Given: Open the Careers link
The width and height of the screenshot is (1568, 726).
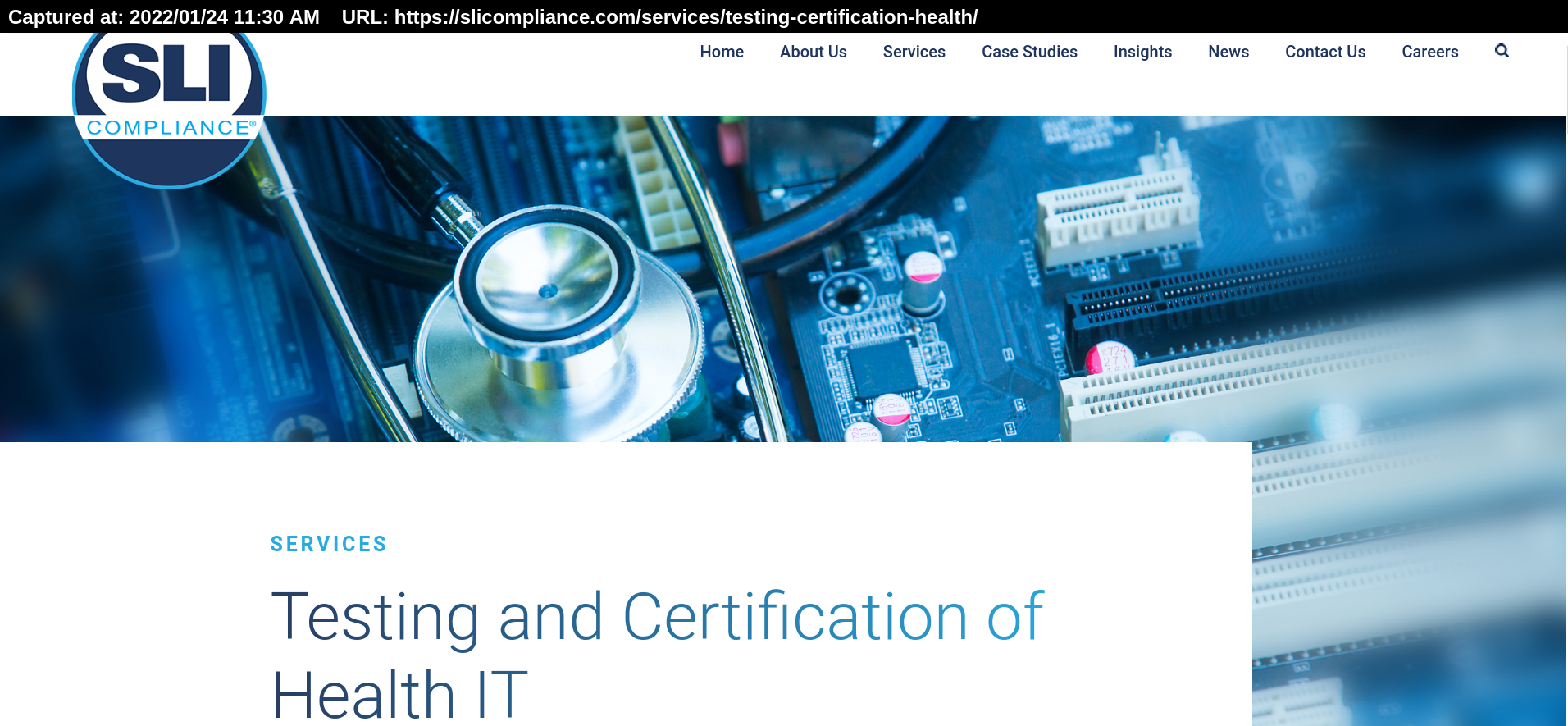Looking at the screenshot, I should pos(1429,52).
